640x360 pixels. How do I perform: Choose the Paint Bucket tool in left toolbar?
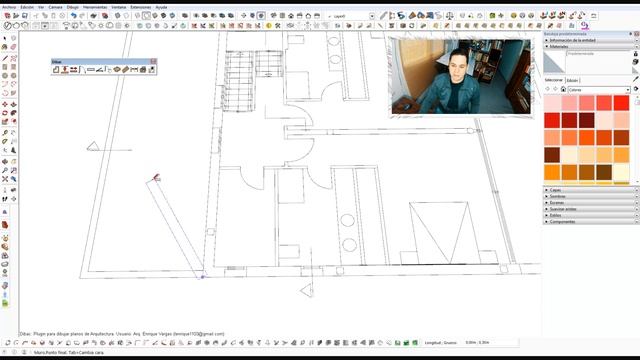point(5,47)
